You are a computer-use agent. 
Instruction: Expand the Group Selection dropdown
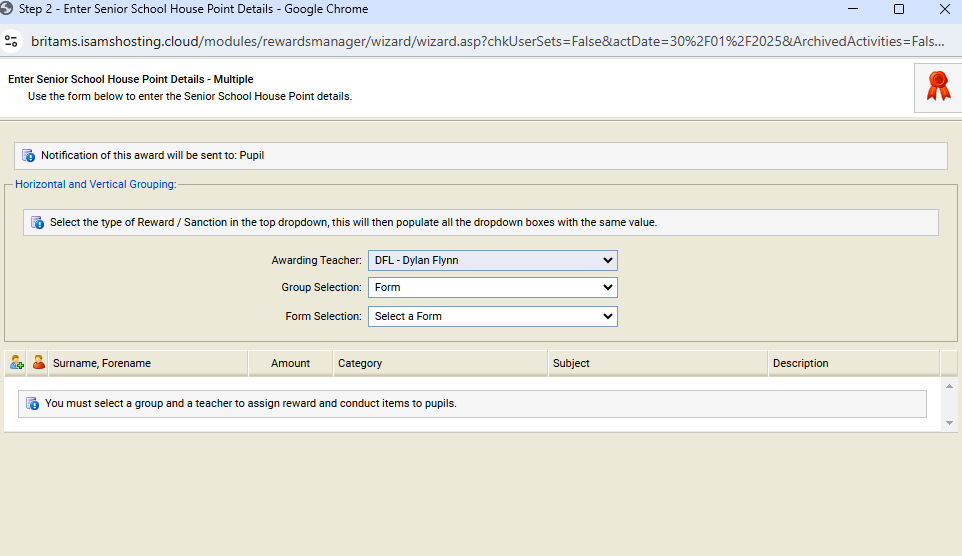[x=492, y=288]
